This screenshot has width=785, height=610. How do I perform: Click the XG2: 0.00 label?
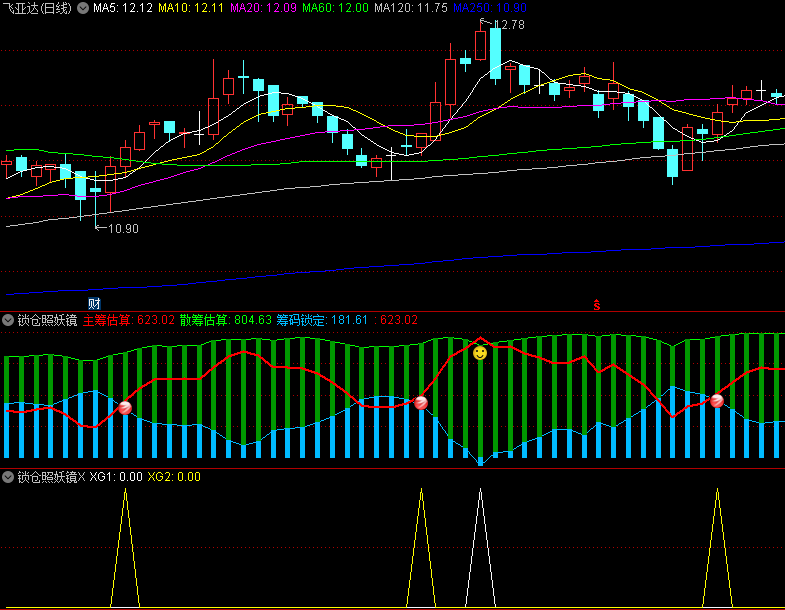174,477
